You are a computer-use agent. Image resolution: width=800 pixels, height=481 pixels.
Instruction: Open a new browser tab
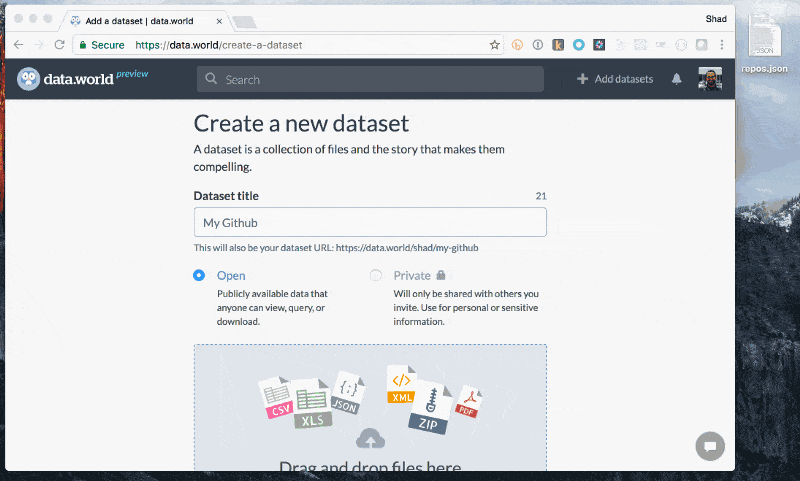pyautogui.click(x=245, y=21)
